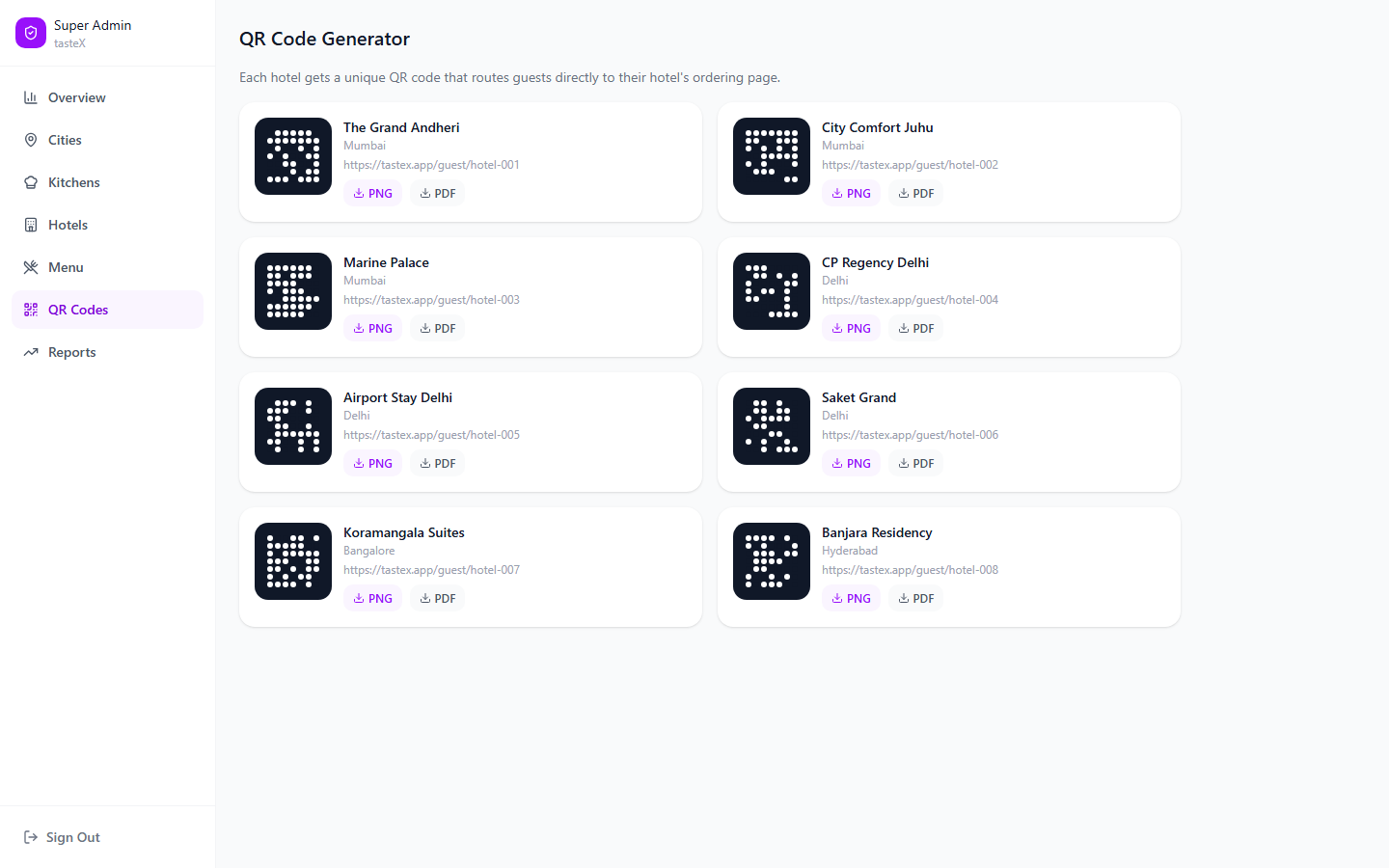Click the Super Admin shield logo
The width and height of the screenshot is (1389, 868).
pyautogui.click(x=31, y=33)
